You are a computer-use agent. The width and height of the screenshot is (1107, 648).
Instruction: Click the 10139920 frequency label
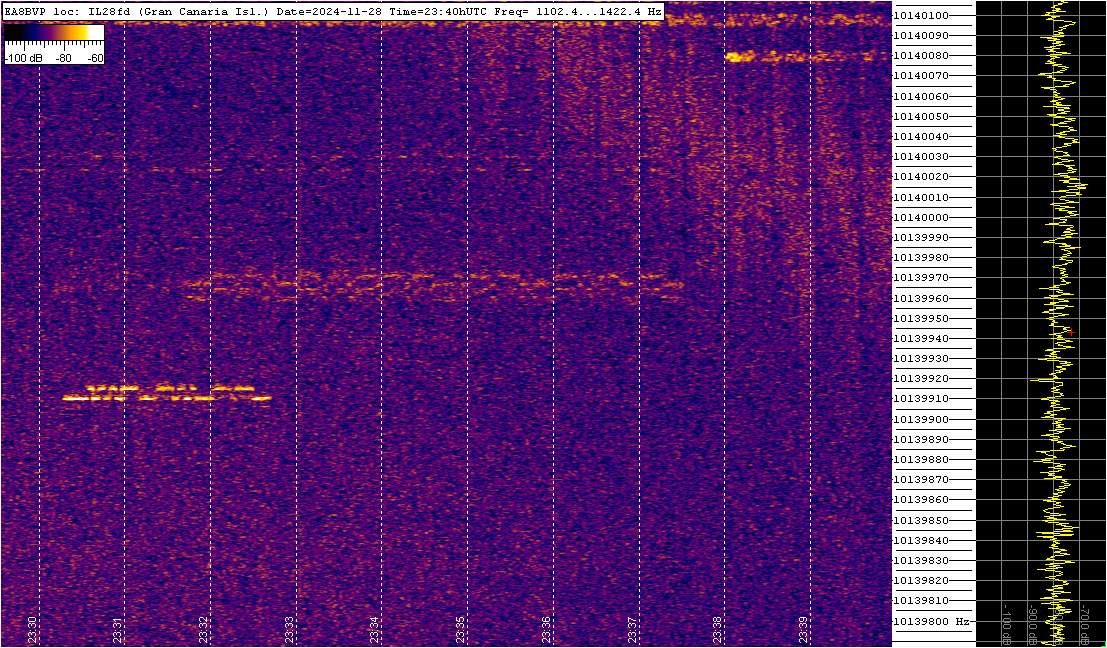(920, 379)
